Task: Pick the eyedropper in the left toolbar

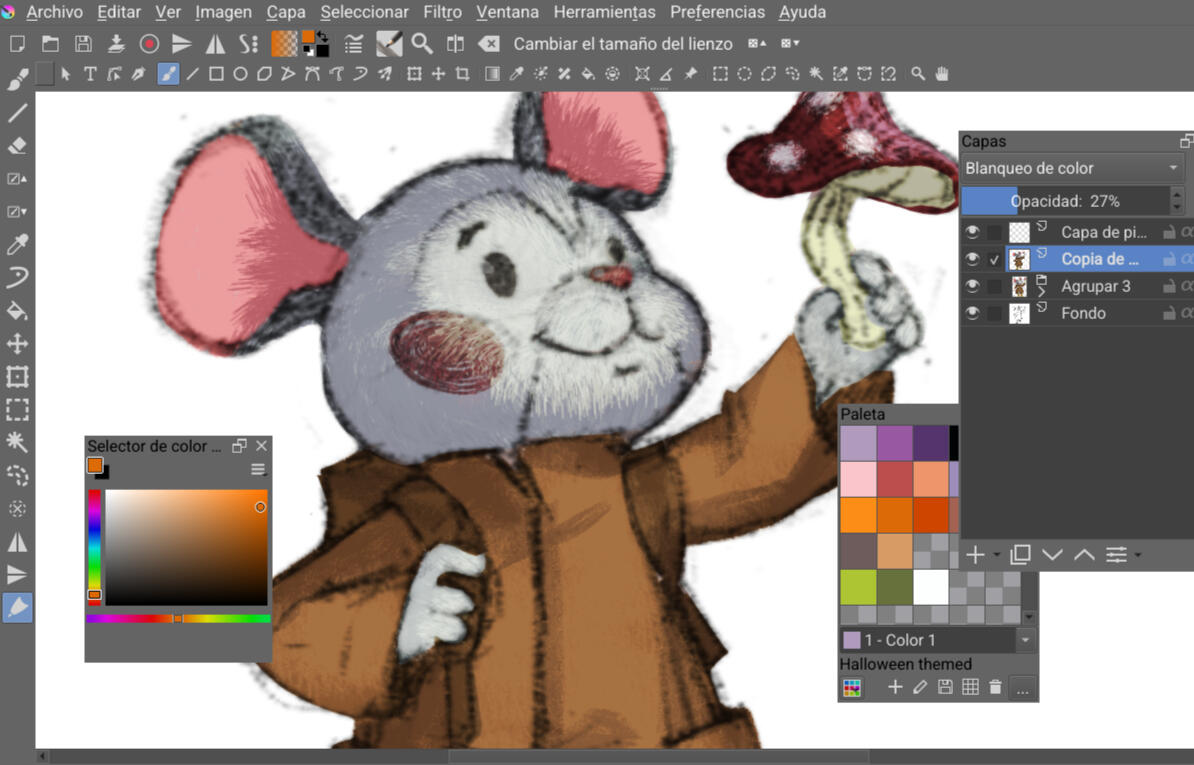Action: (x=17, y=245)
